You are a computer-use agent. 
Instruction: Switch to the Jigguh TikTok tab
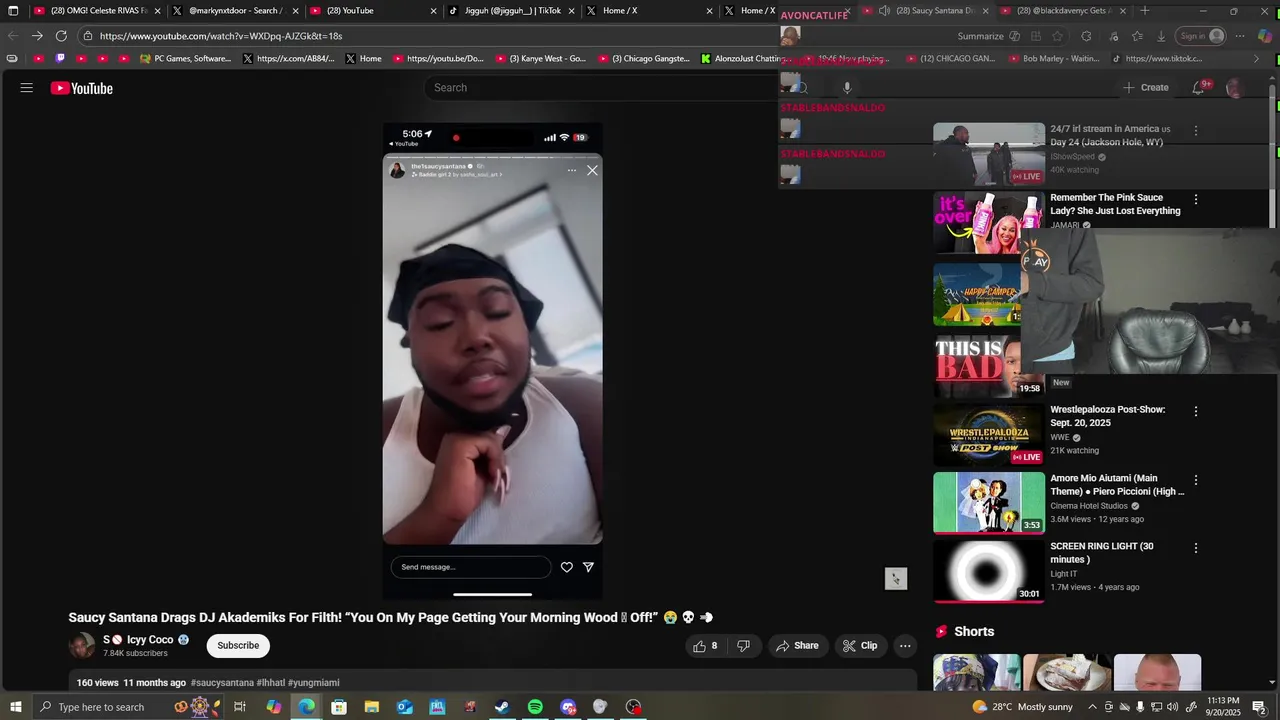pyautogui.click(x=511, y=11)
